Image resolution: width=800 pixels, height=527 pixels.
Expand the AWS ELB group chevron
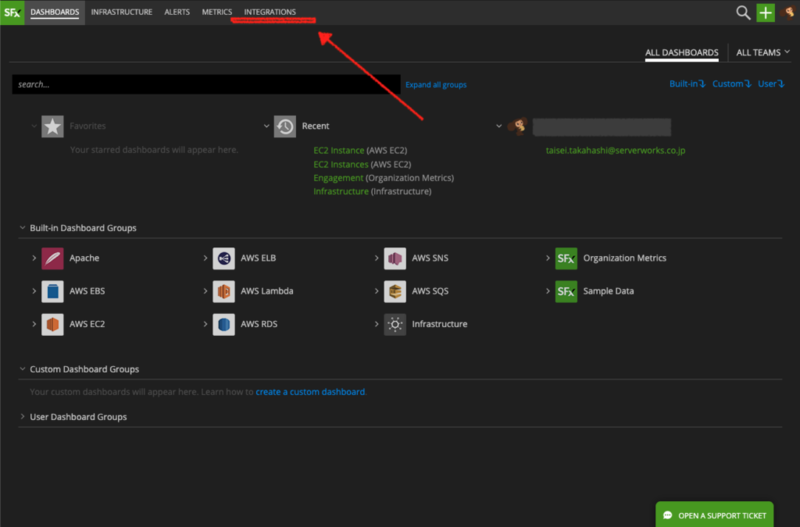(205, 258)
